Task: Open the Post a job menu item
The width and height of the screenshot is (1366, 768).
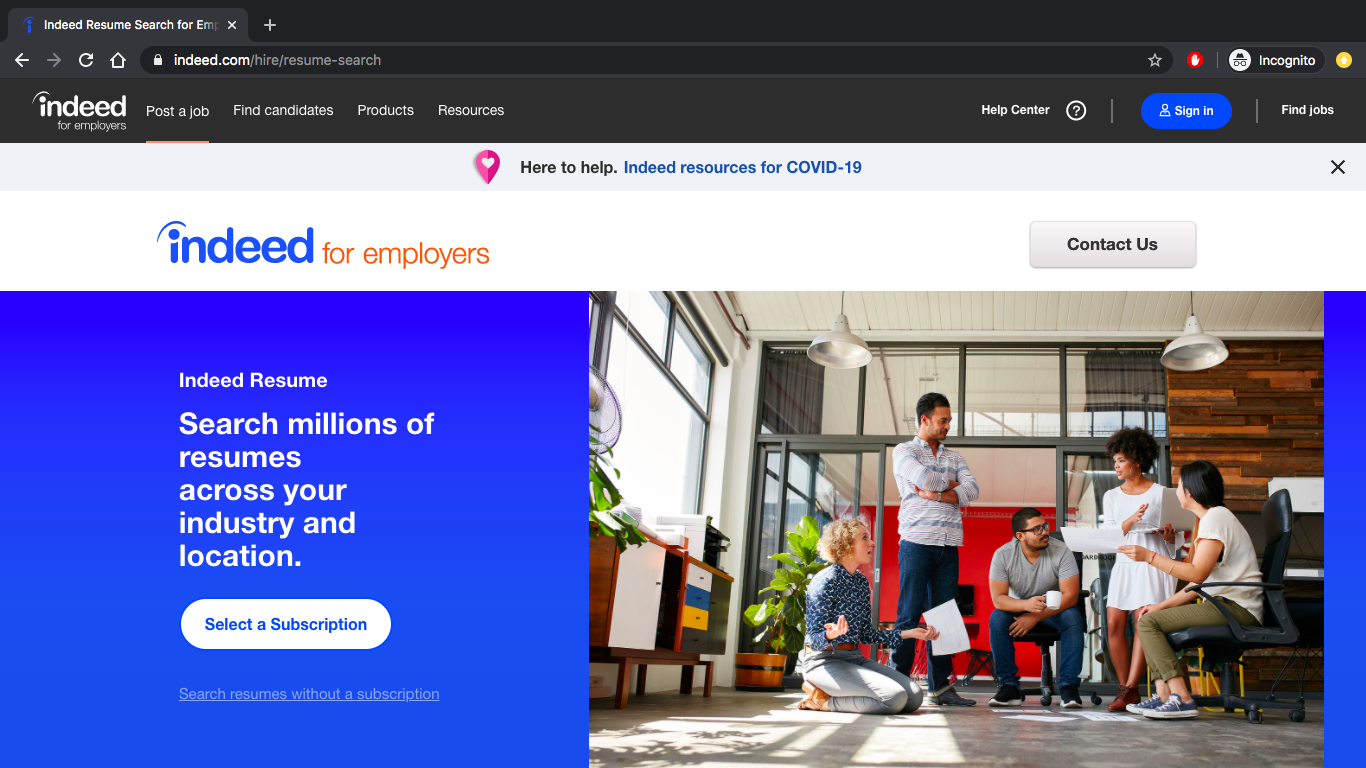Action: click(x=177, y=111)
